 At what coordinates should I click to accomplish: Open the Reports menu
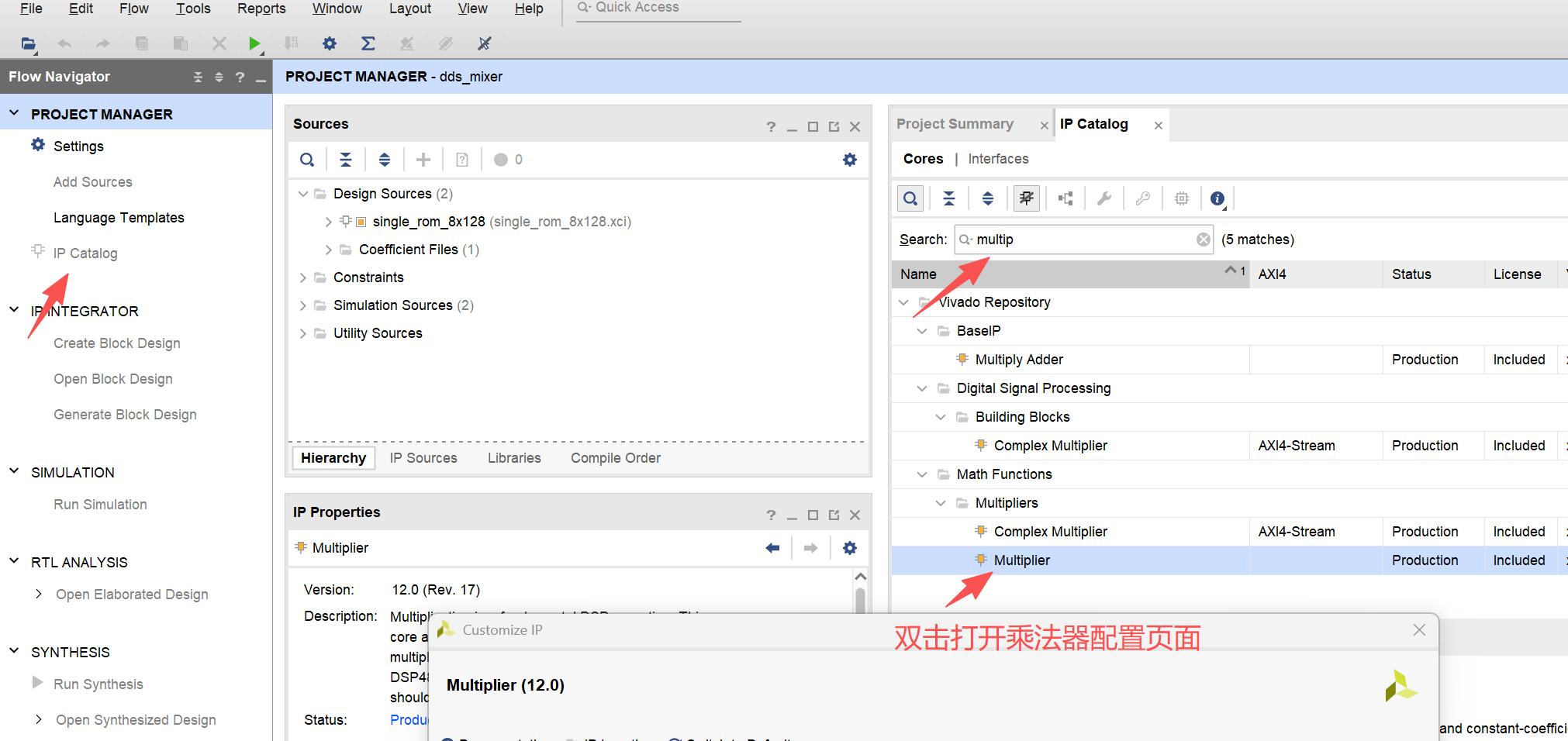pyautogui.click(x=261, y=9)
